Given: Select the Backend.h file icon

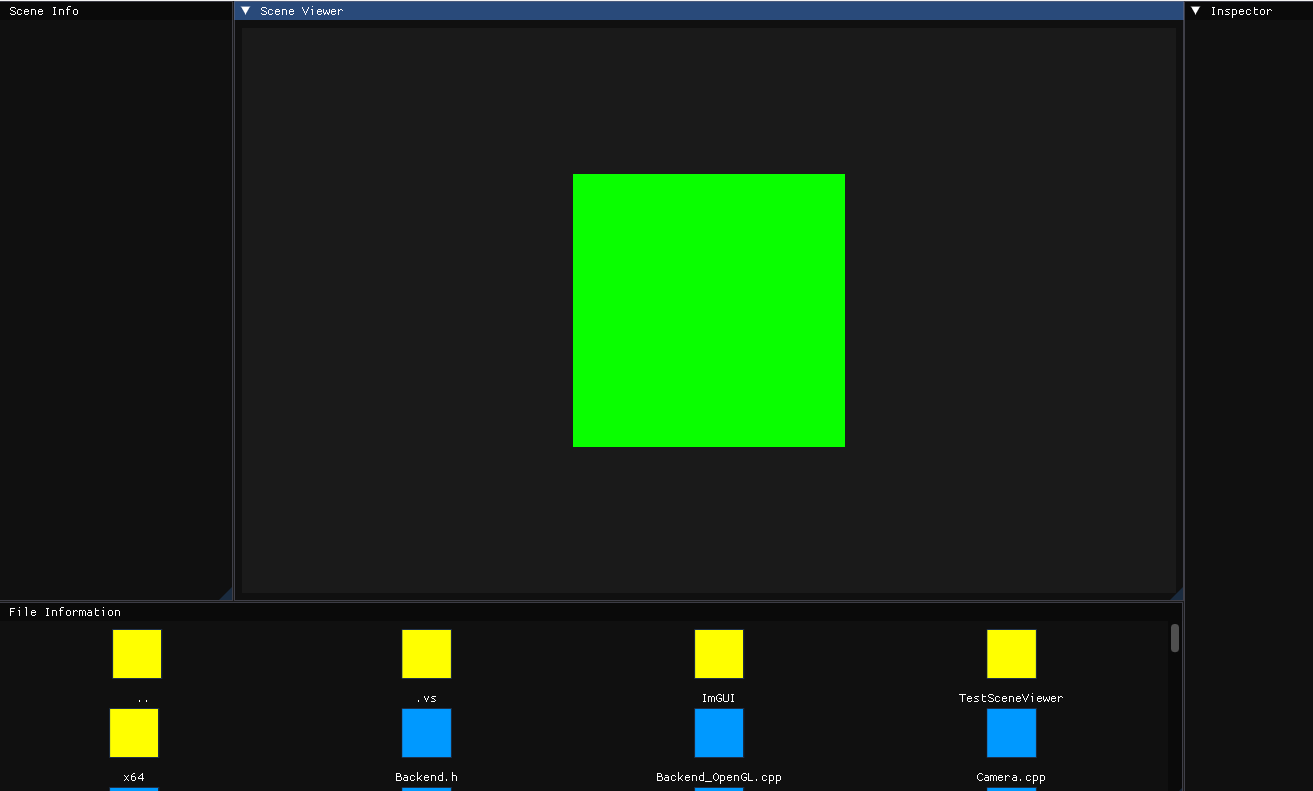Looking at the screenshot, I should pos(427,733).
